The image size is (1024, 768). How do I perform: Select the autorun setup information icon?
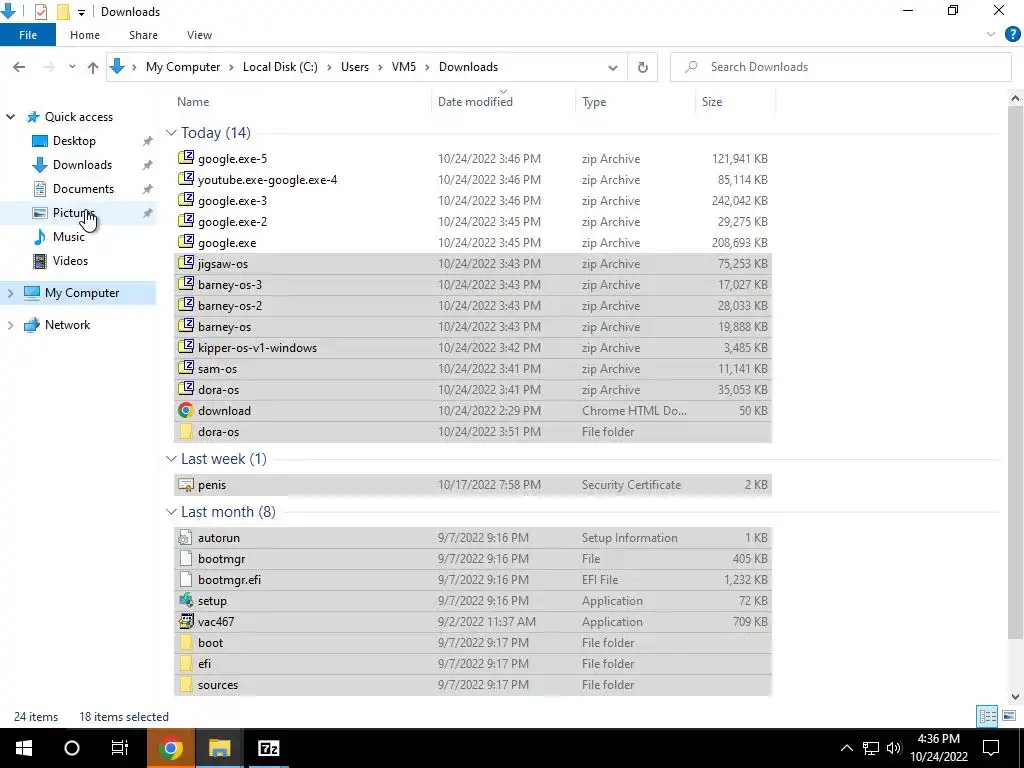point(186,537)
